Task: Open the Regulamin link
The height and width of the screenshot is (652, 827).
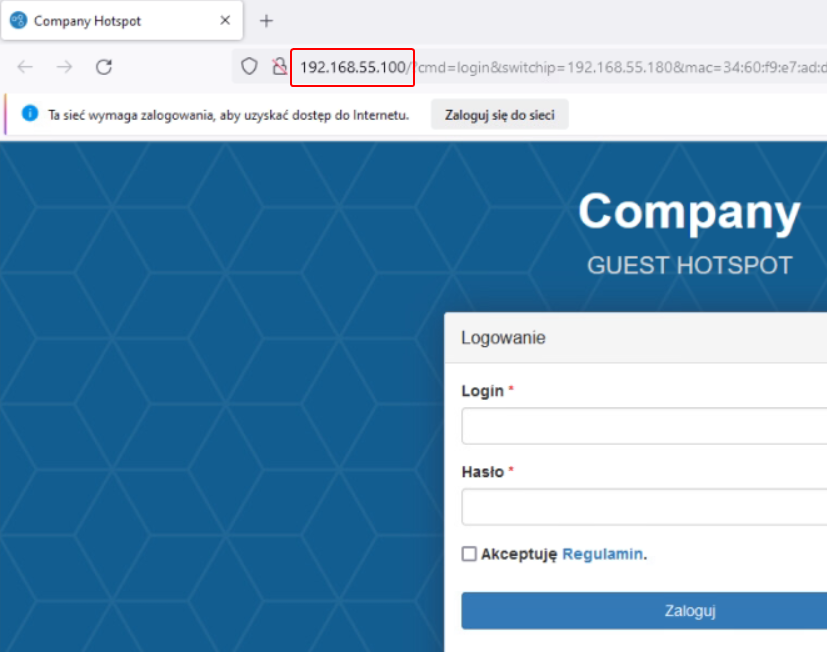Action: click(602, 554)
